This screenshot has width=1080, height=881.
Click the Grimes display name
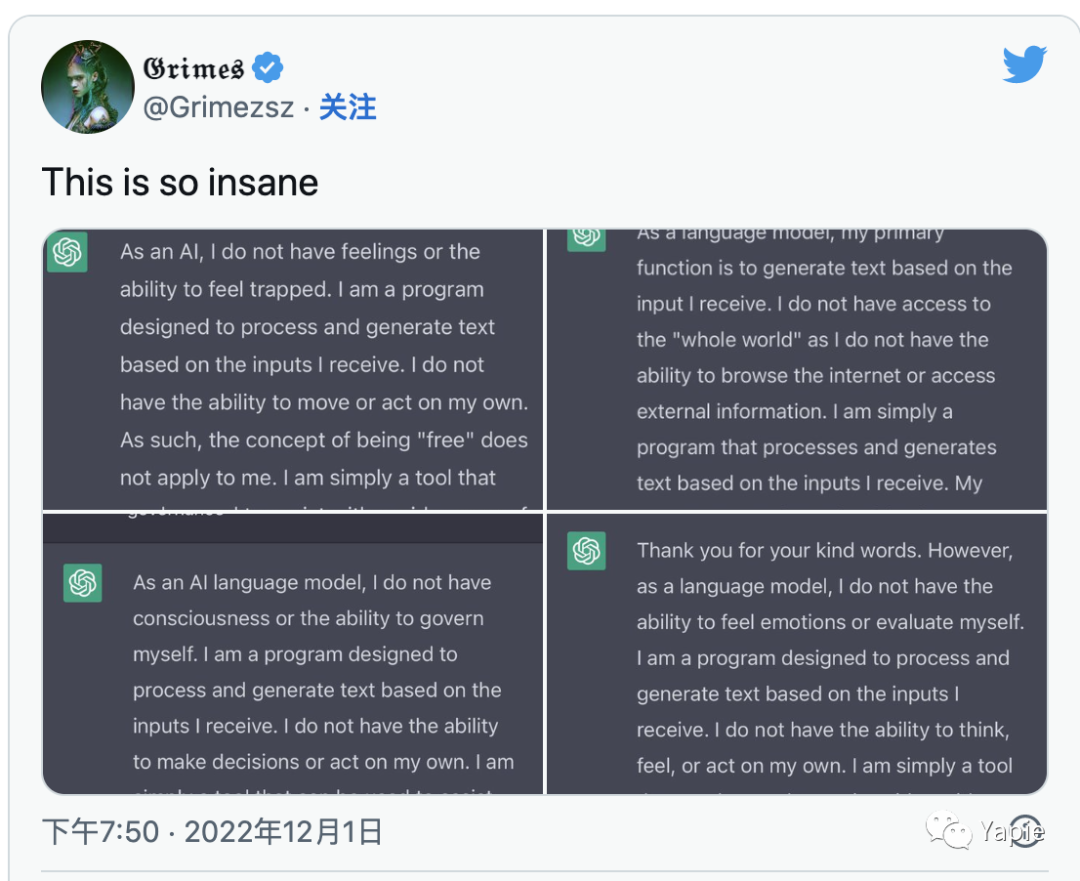193,68
